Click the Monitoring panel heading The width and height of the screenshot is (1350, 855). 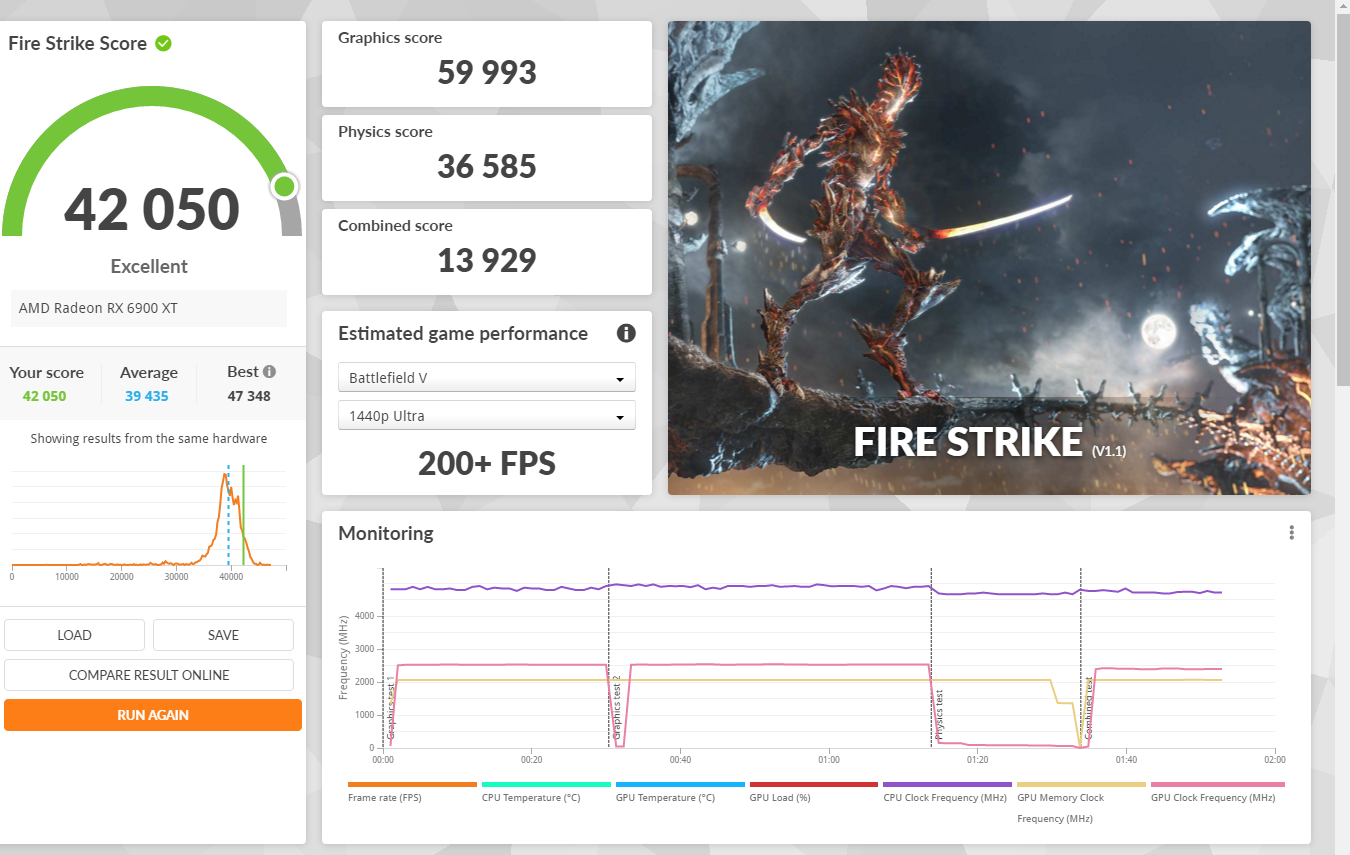tap(386, 533)
